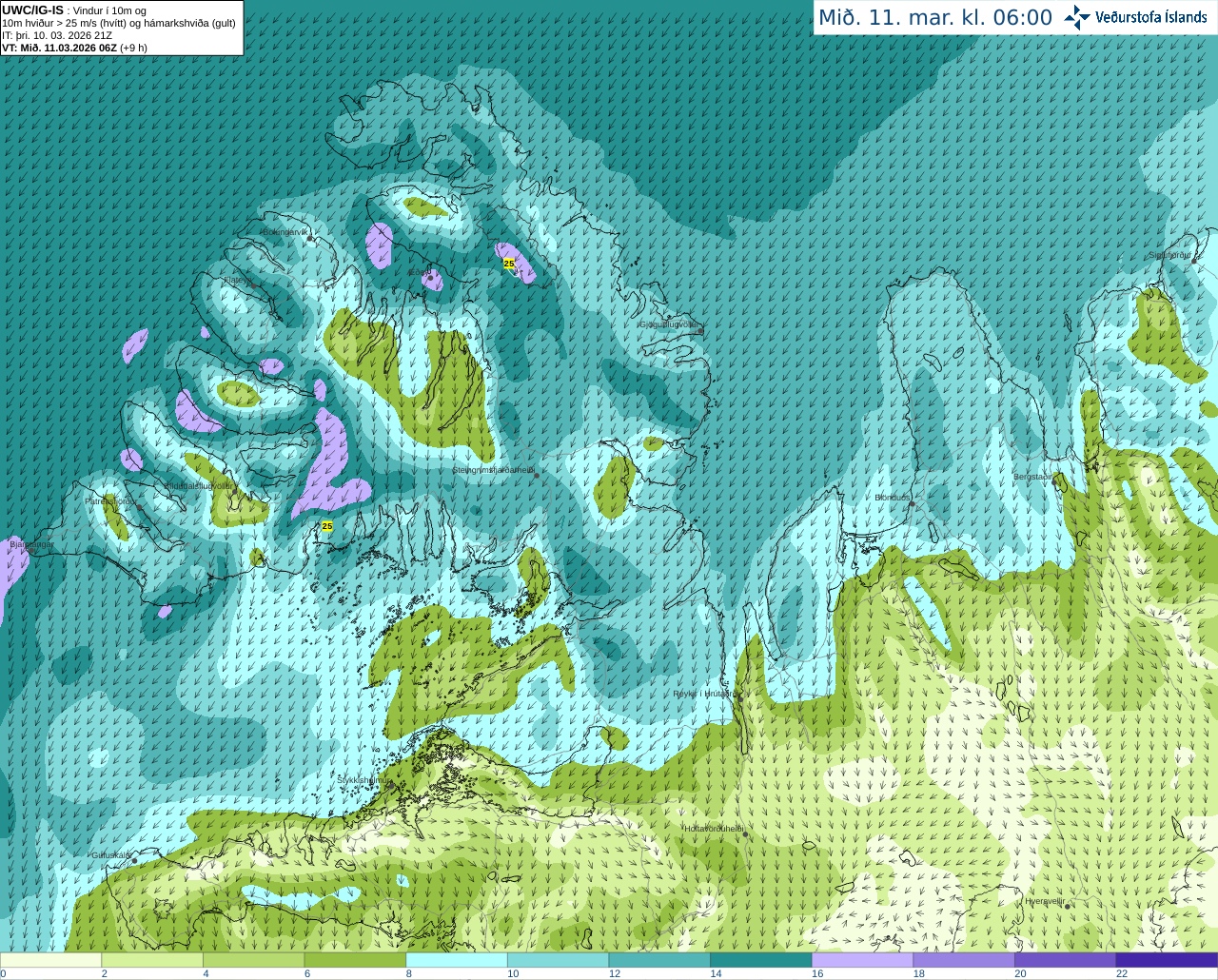Click the yellow 25 marker below the large purple area

pyautogui.click(x=327, y=526)
